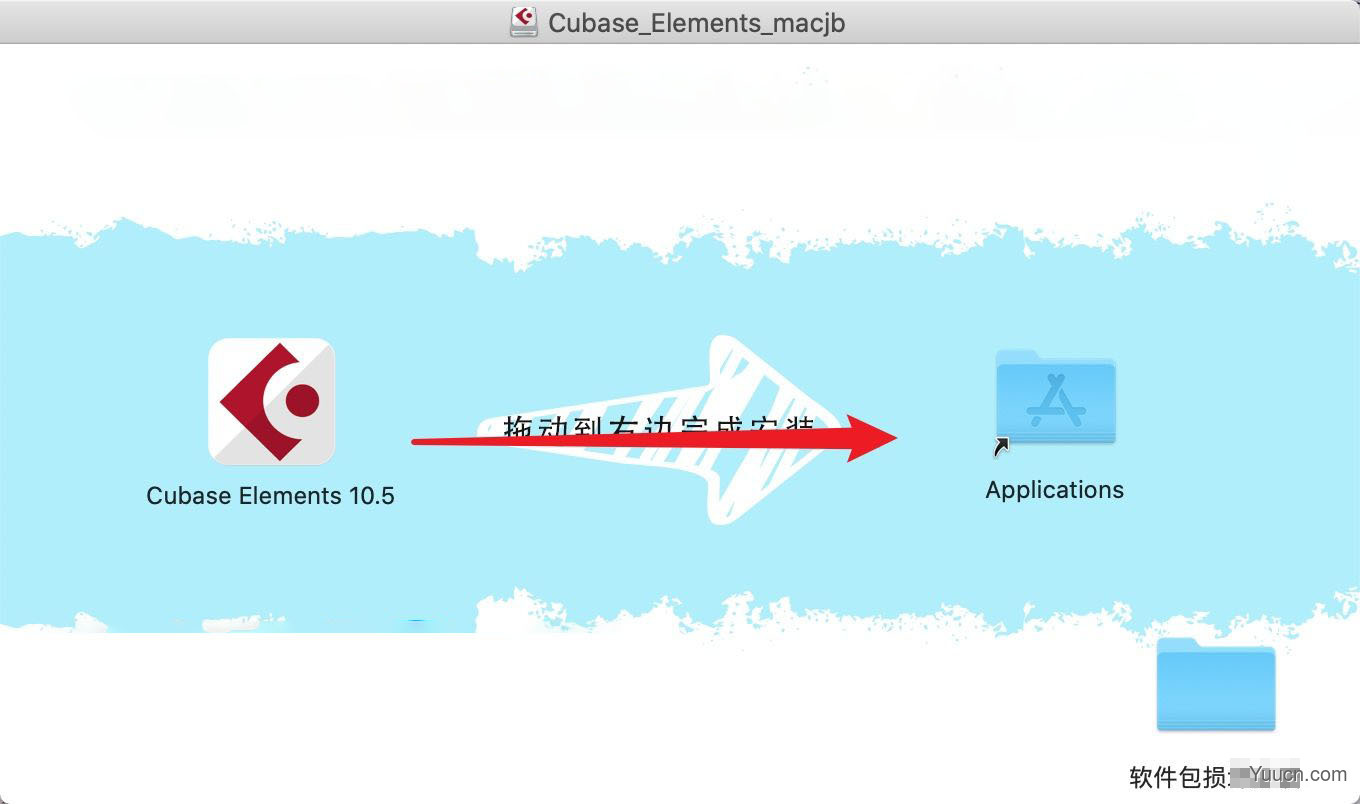
Task: Select the "Applications" label text
Action: 1055,490
